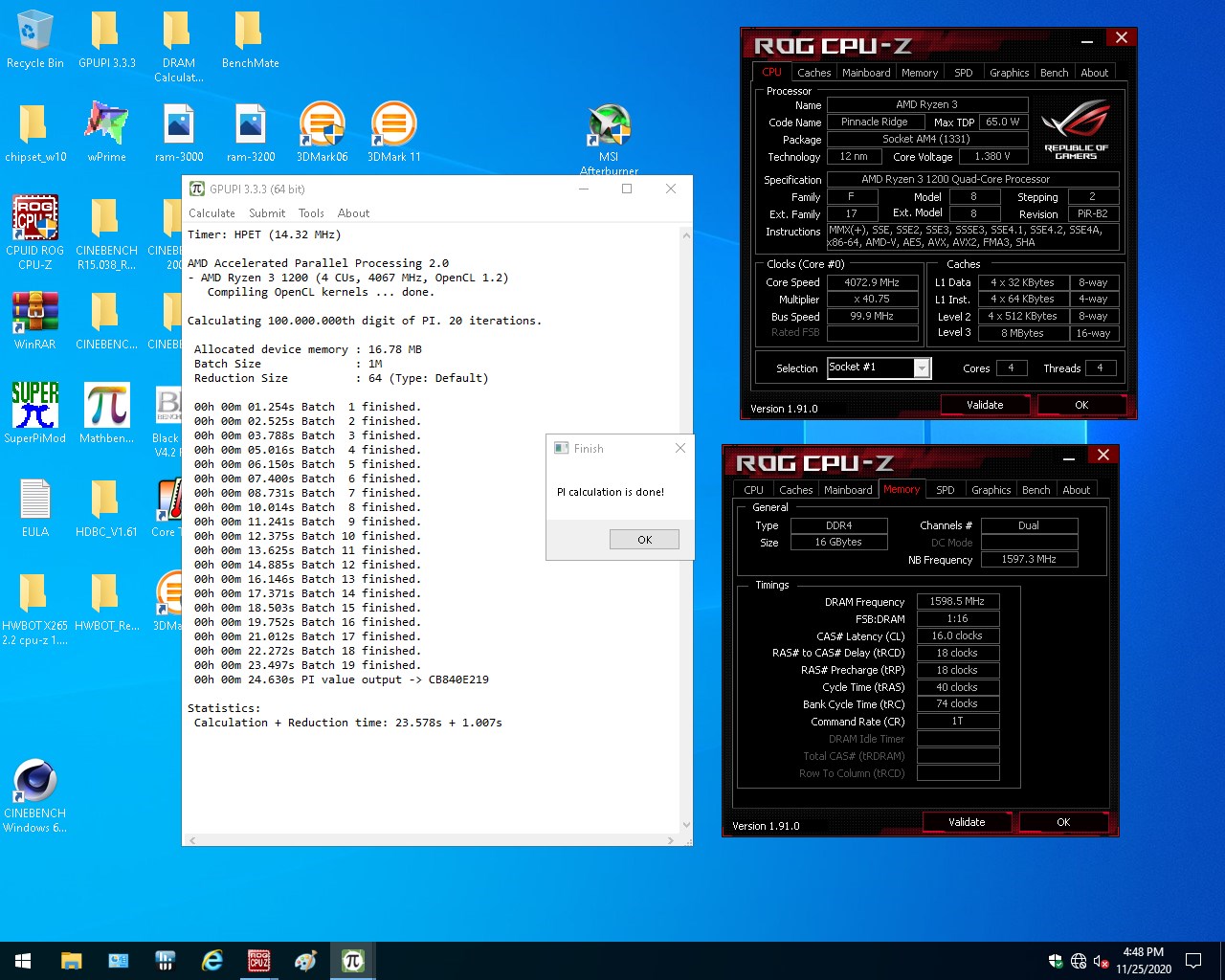Open the CINEBENCH R15.038 folder icon
Image resolution: width=1225 pixels, height=980 pixels.
(x=106, y=233)
